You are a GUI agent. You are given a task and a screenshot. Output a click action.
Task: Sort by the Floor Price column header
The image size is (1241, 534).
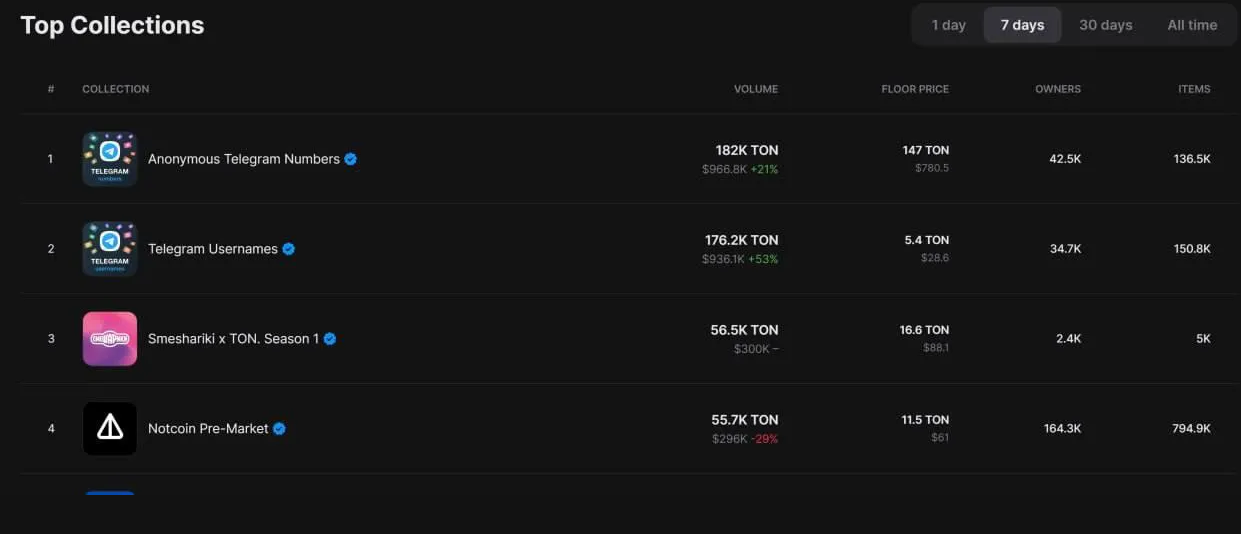[x=914, y=89]
